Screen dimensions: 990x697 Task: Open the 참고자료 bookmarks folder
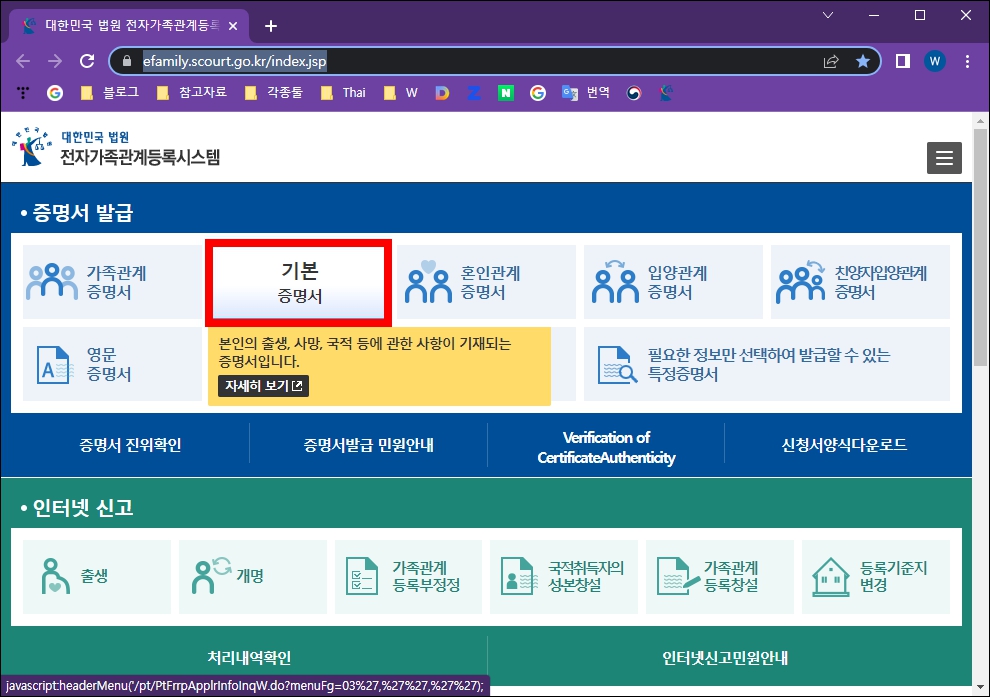click(199, 91)
